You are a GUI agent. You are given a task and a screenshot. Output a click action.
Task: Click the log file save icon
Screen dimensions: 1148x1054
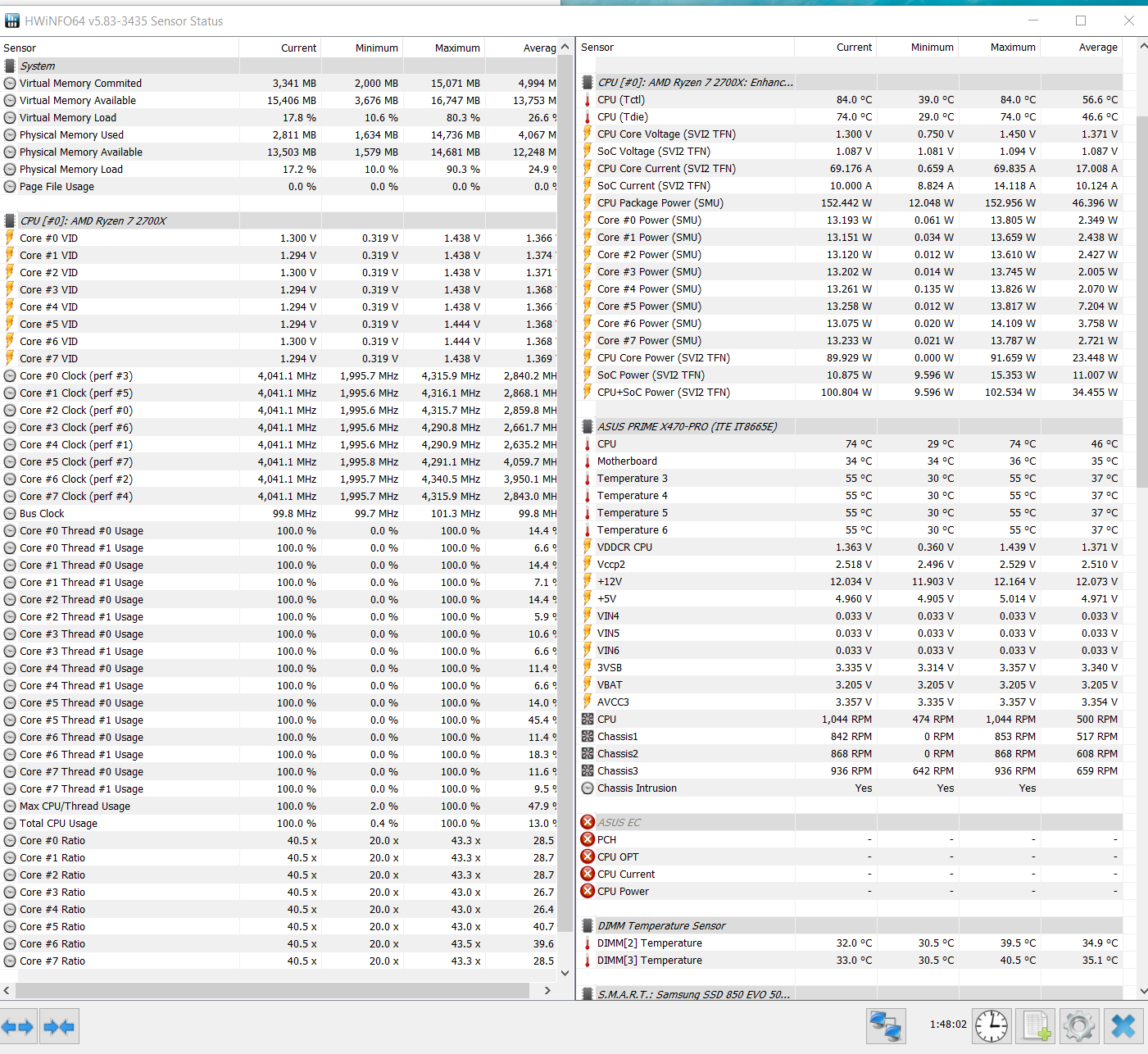[1037, 1025]
